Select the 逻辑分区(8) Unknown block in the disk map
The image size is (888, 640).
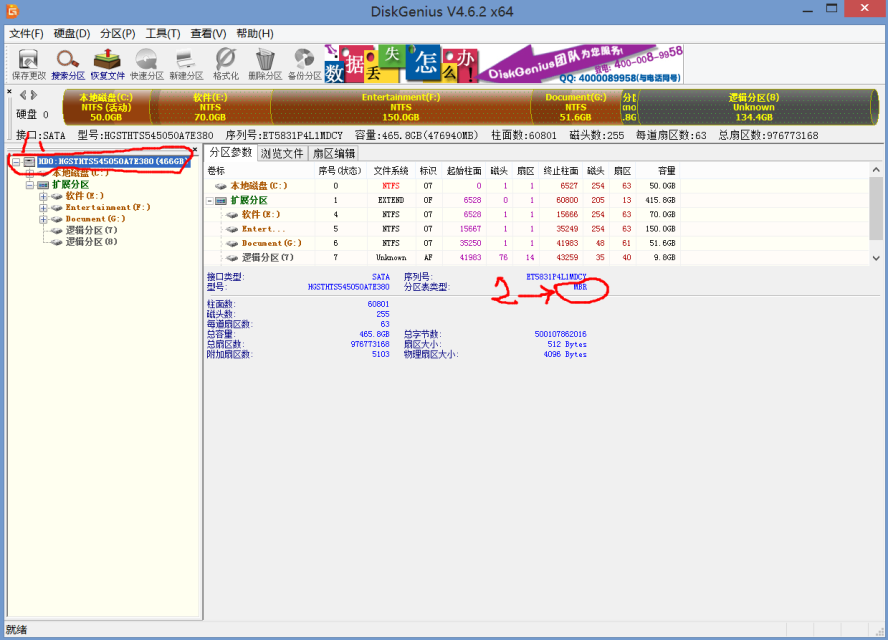754,107
